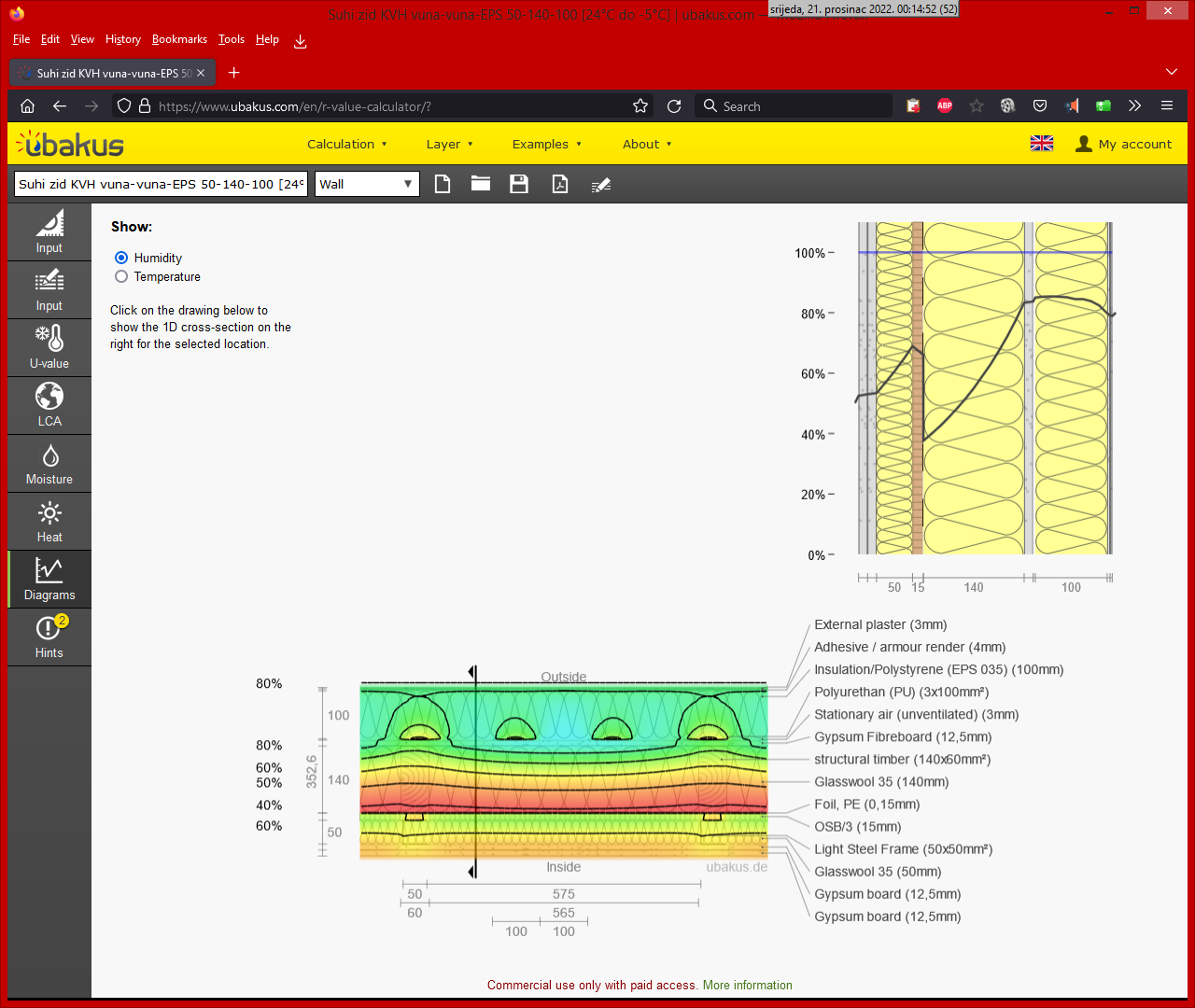The image size is (1195, 1008).
Task: Follow the More information link
Action: (748, 985)
